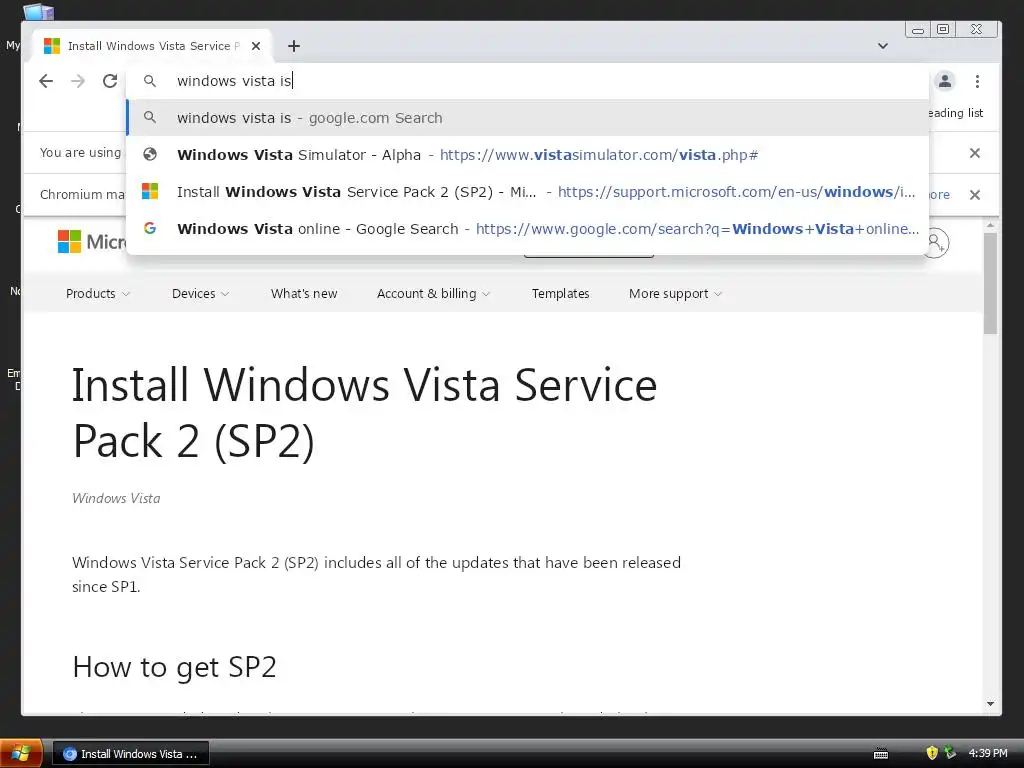Open the tab search dropdown arrow

(x=883, y=46)
